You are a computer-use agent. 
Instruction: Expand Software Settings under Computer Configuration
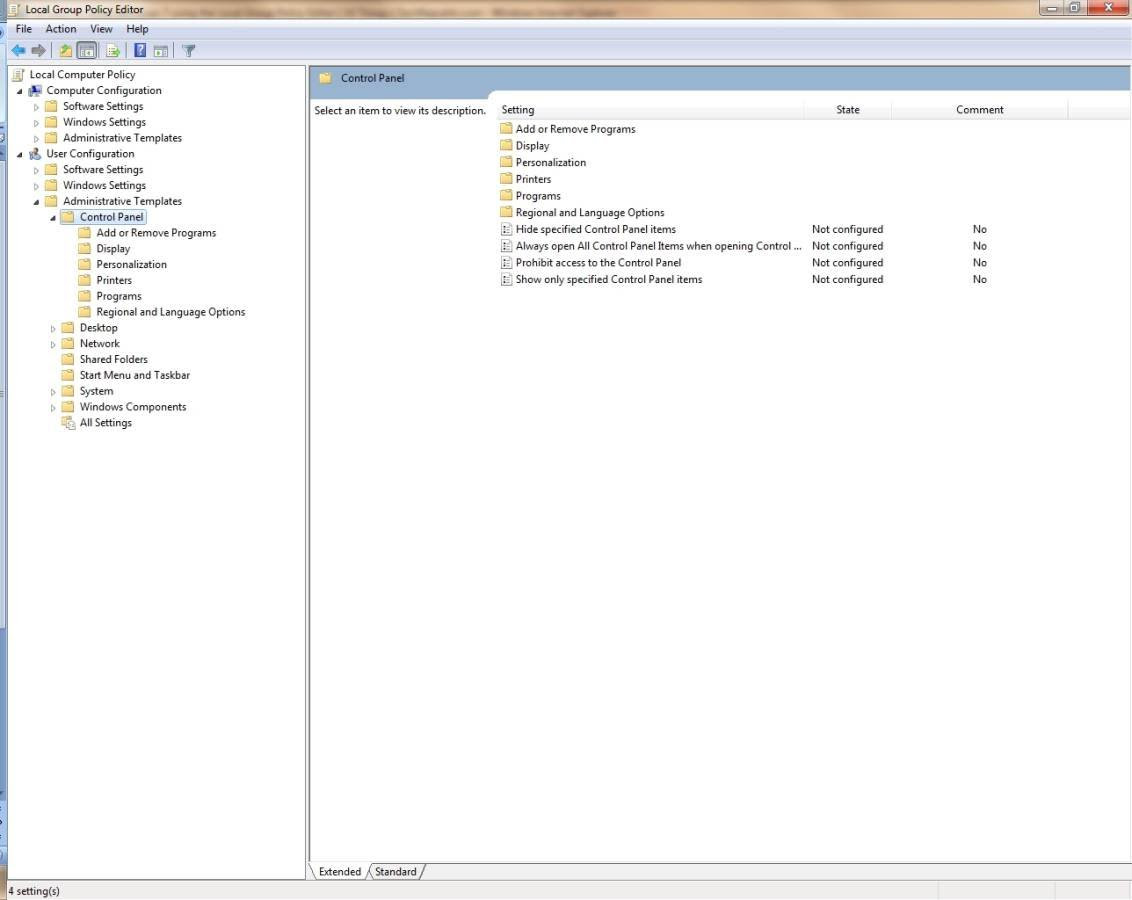pos(36,107)
